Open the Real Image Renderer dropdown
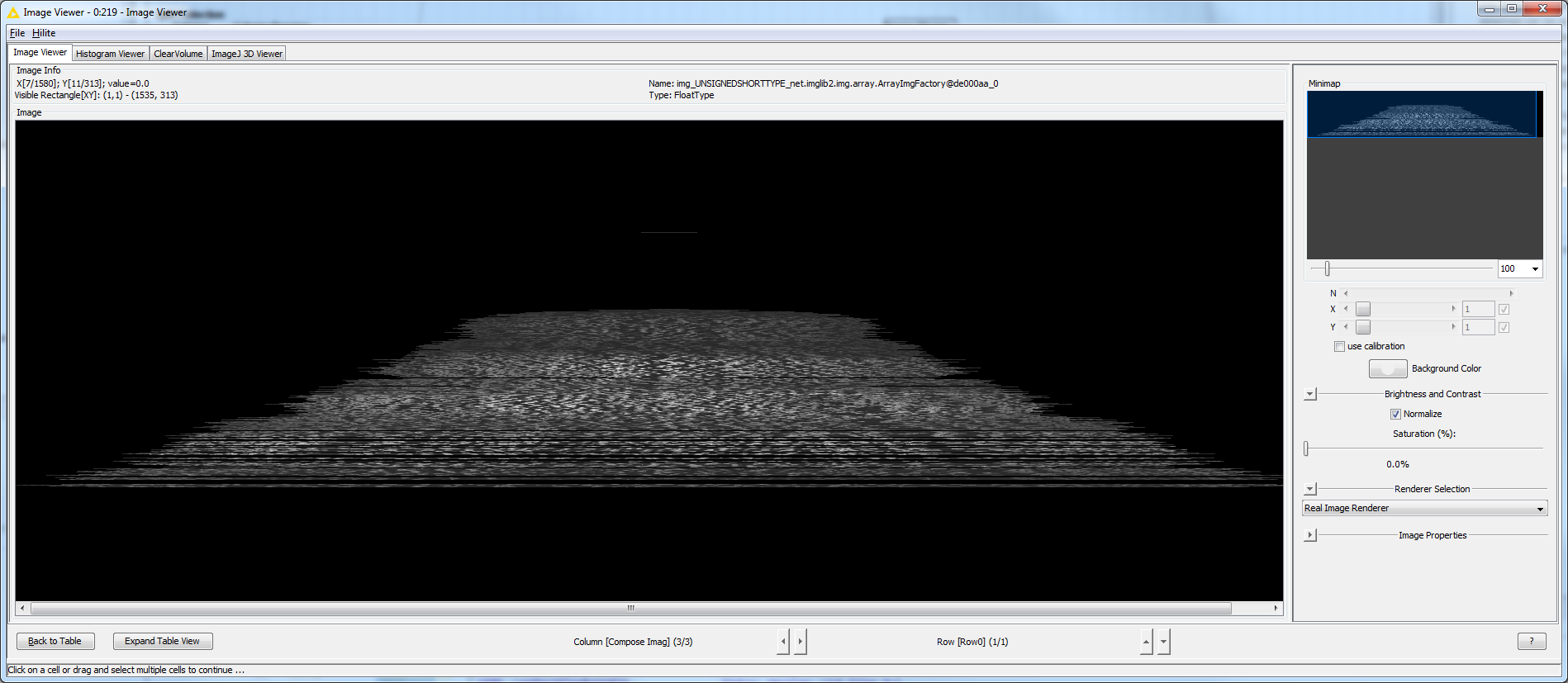1568x683 pixels. (1424, 509)
